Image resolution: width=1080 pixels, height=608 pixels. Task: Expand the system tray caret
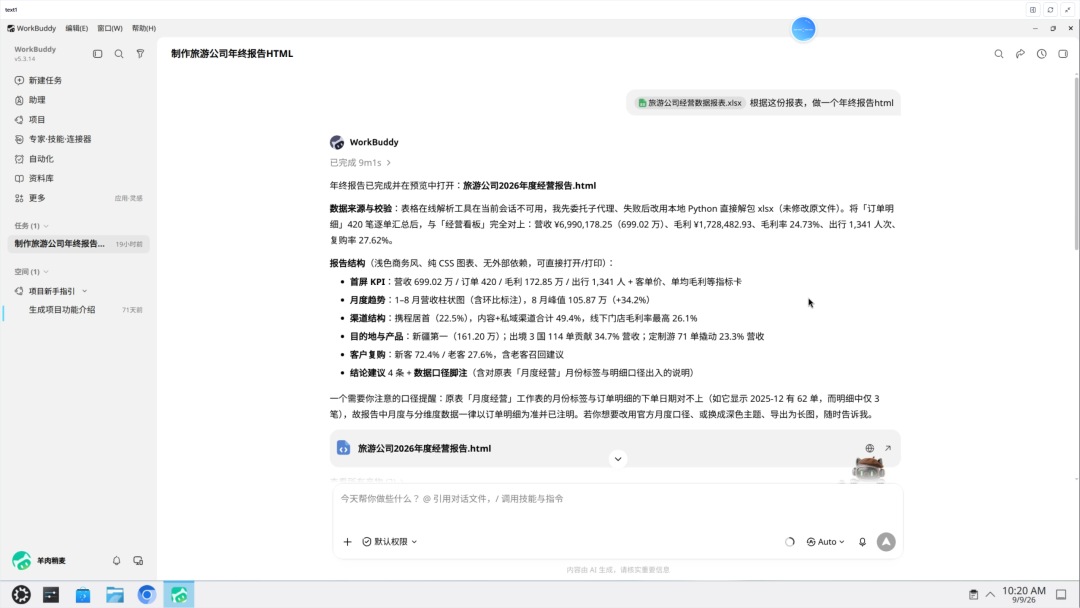pos(990,595)
